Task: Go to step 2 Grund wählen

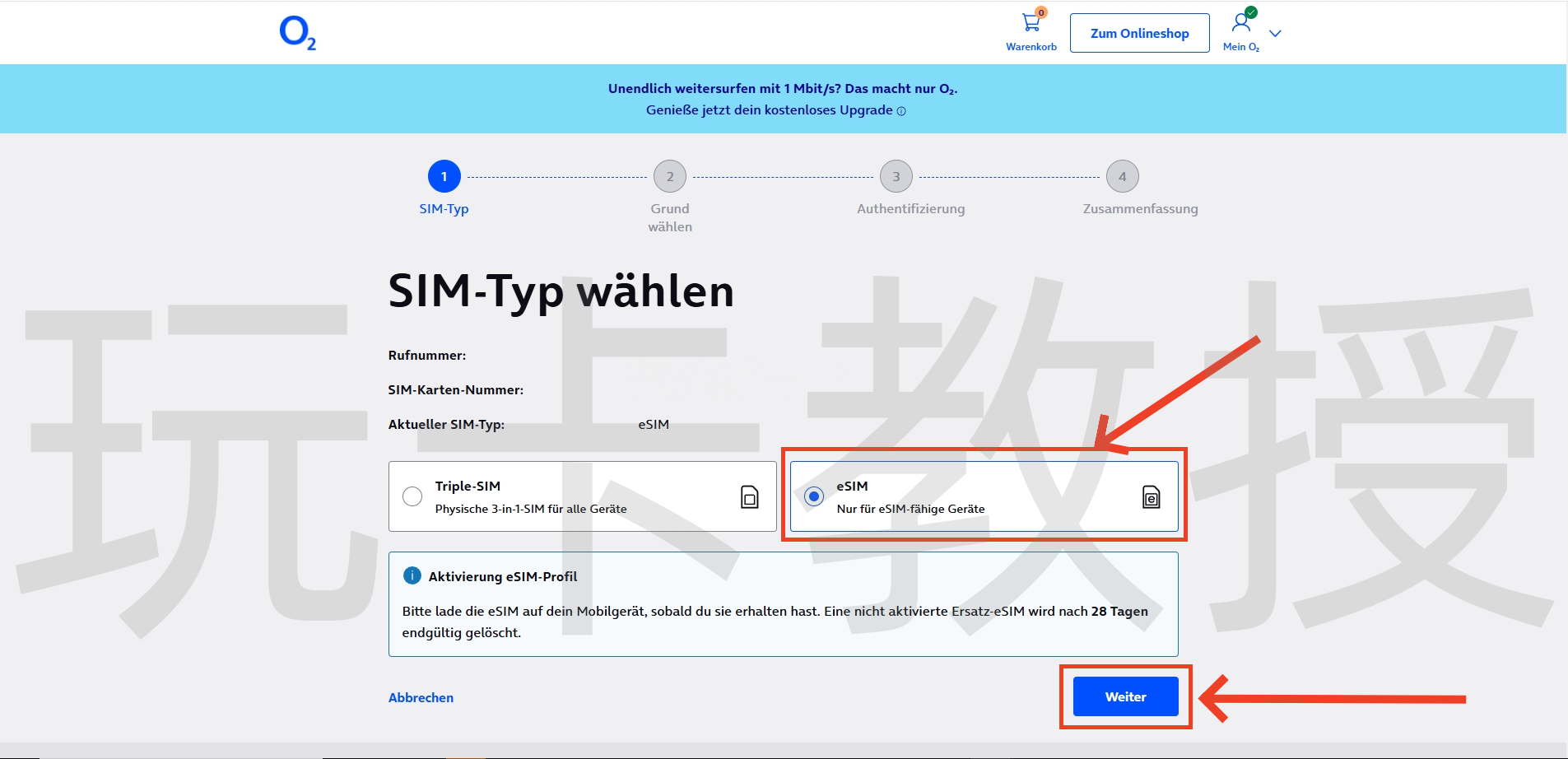Action: (x=670, y=176)
